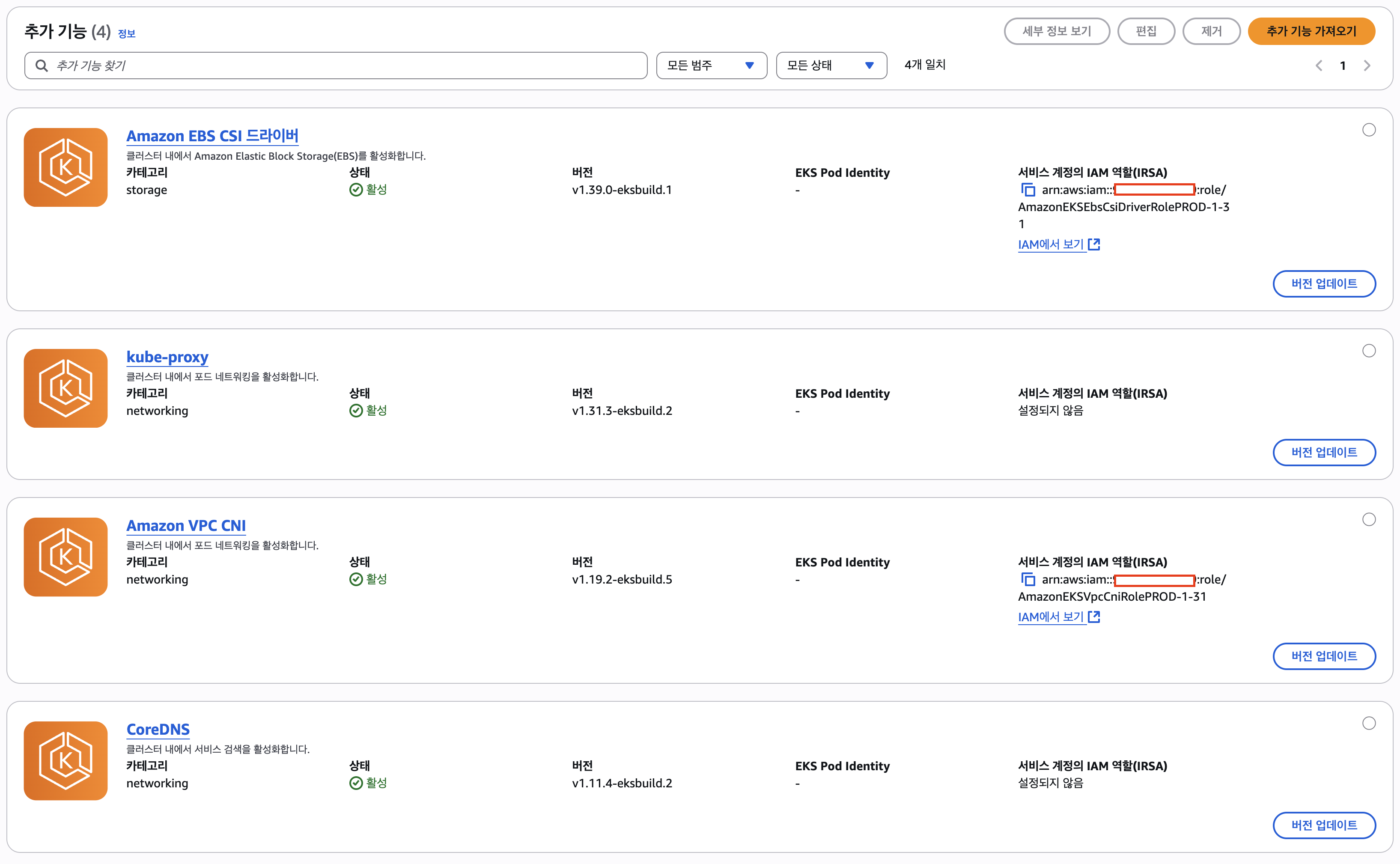Image resolution: width=1400 pixels, height=864 pixels.
Task: Click the Amazon EBS CSI driver add-on icon
Action: [x=66, y=167]
